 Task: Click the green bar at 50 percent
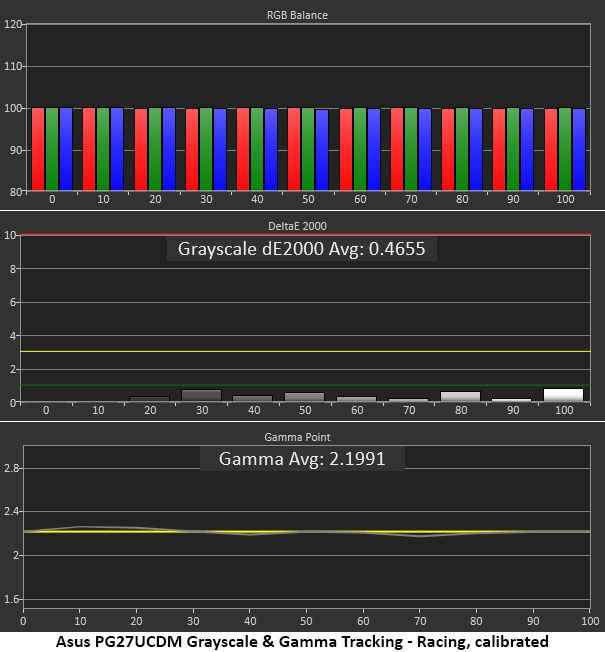tap(308, 149)
